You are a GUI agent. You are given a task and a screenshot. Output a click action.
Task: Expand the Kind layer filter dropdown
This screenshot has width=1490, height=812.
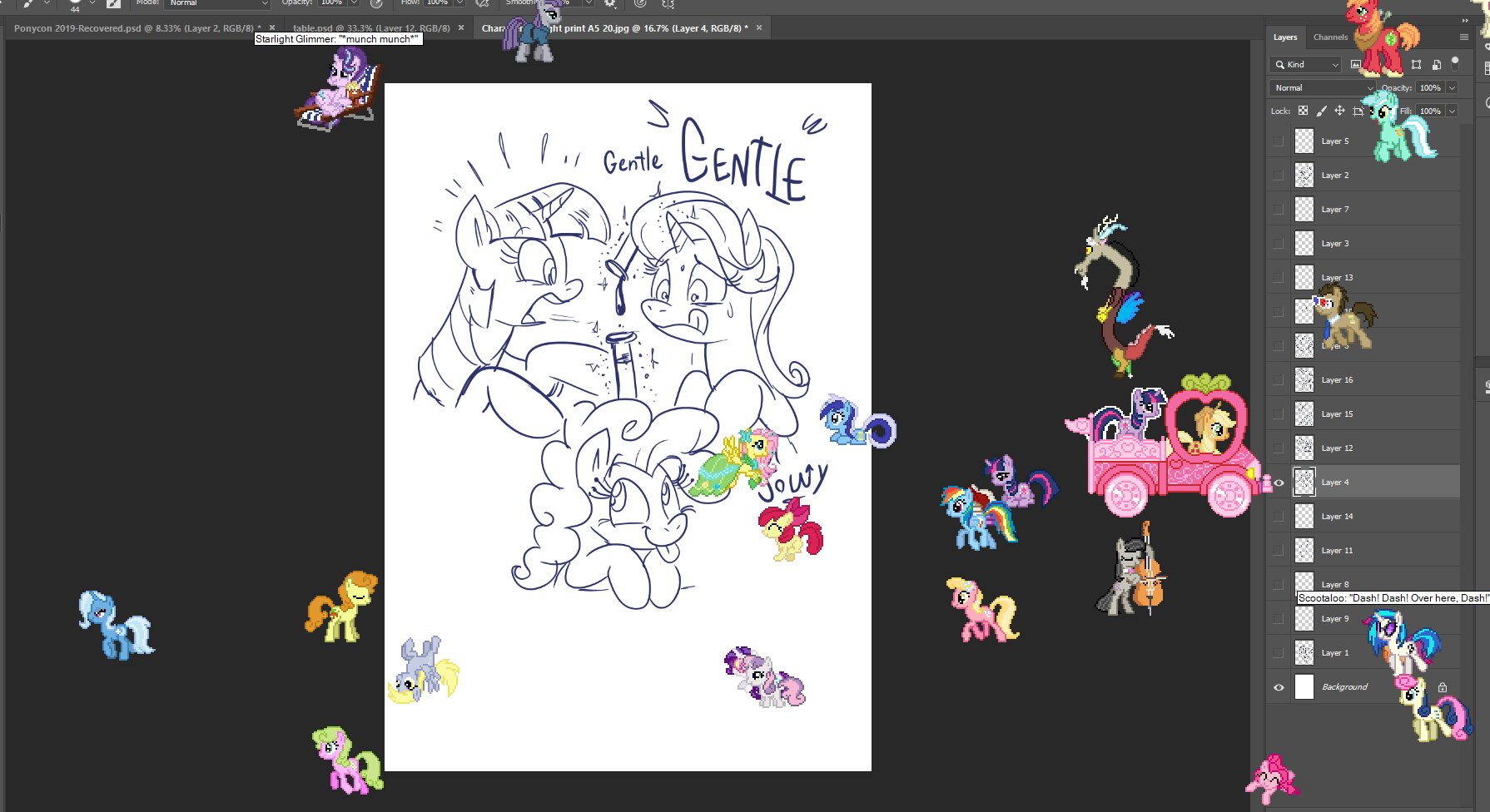(1305, 64)
